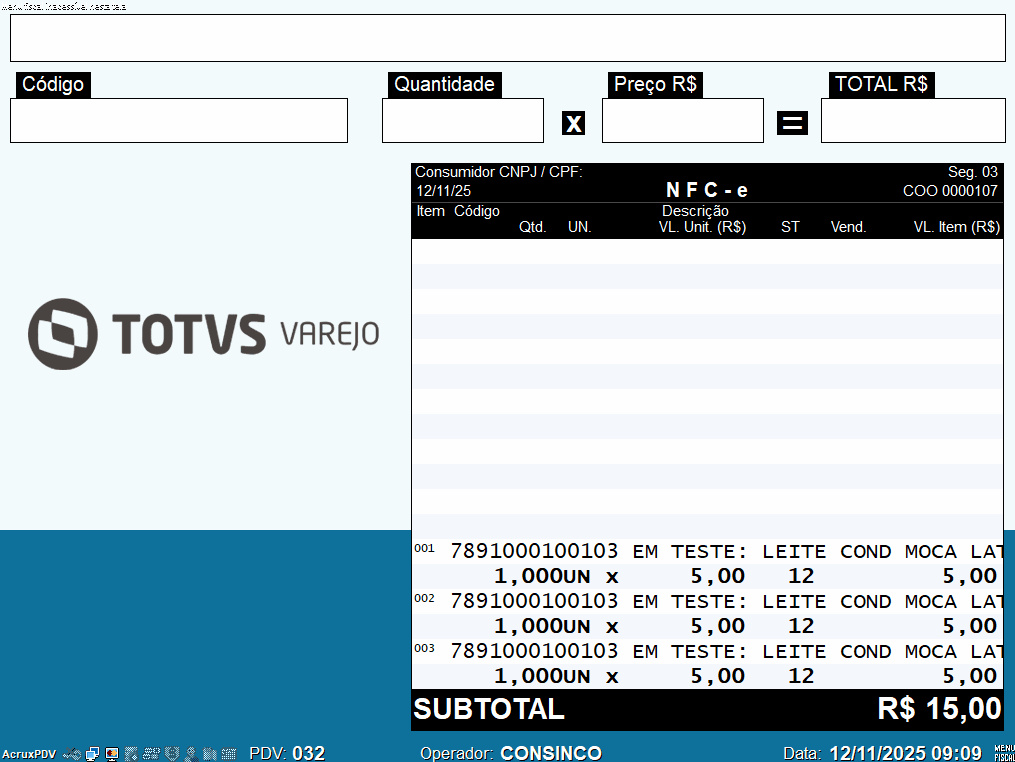This screenshot has height=762, width=1015.
Task: Click the date and time 12/11/2025 09:09
Action: [905, 754]
